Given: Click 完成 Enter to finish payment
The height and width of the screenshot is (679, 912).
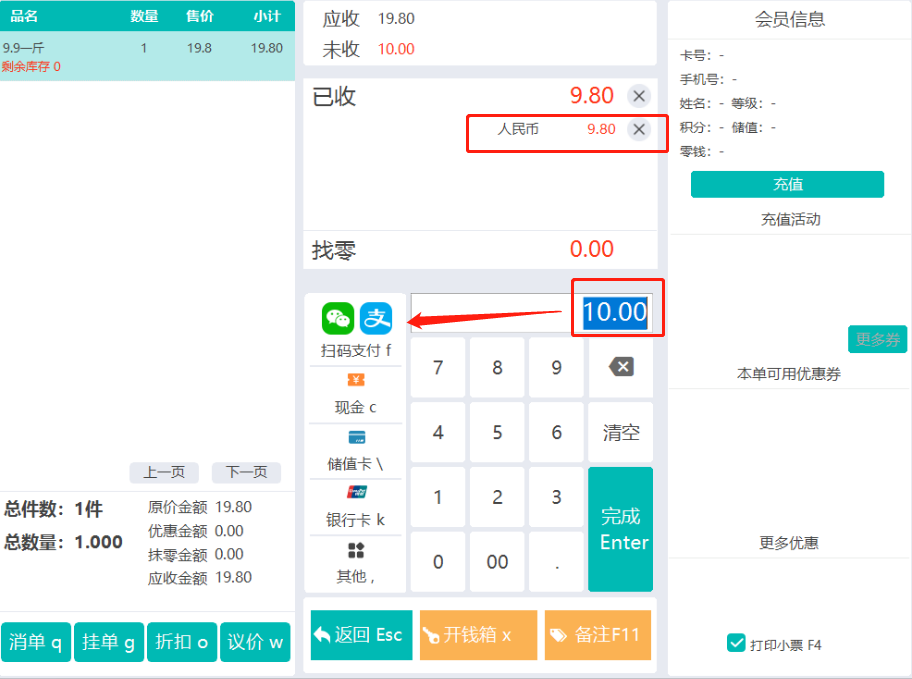Looking at the screenshot, I should coord(621,529).
